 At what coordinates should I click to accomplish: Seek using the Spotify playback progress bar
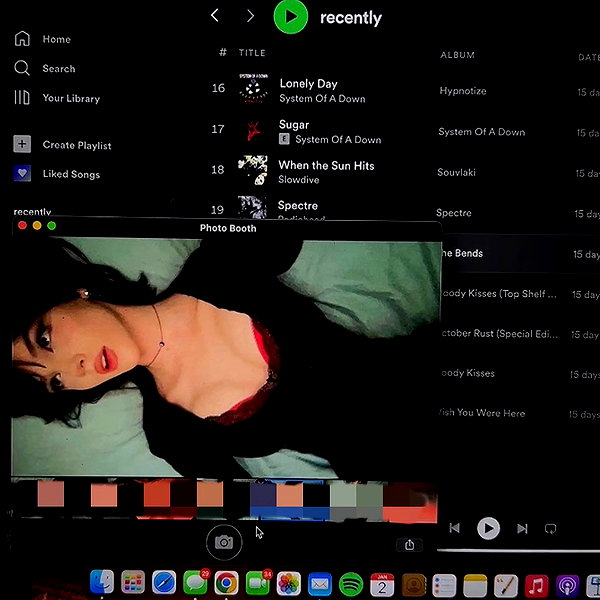pyautogui.click(x=518, y=551)
